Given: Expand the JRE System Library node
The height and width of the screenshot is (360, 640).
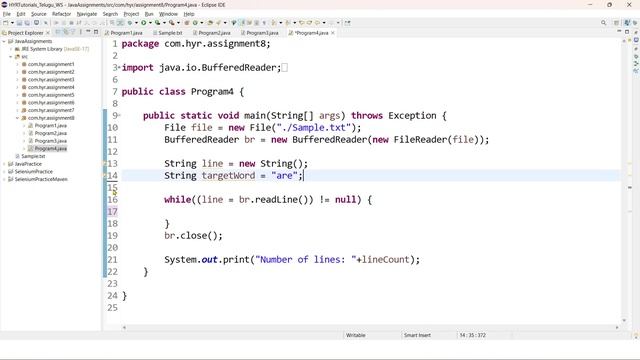Looking at the screenshot, I should click(x=11, y=49).
